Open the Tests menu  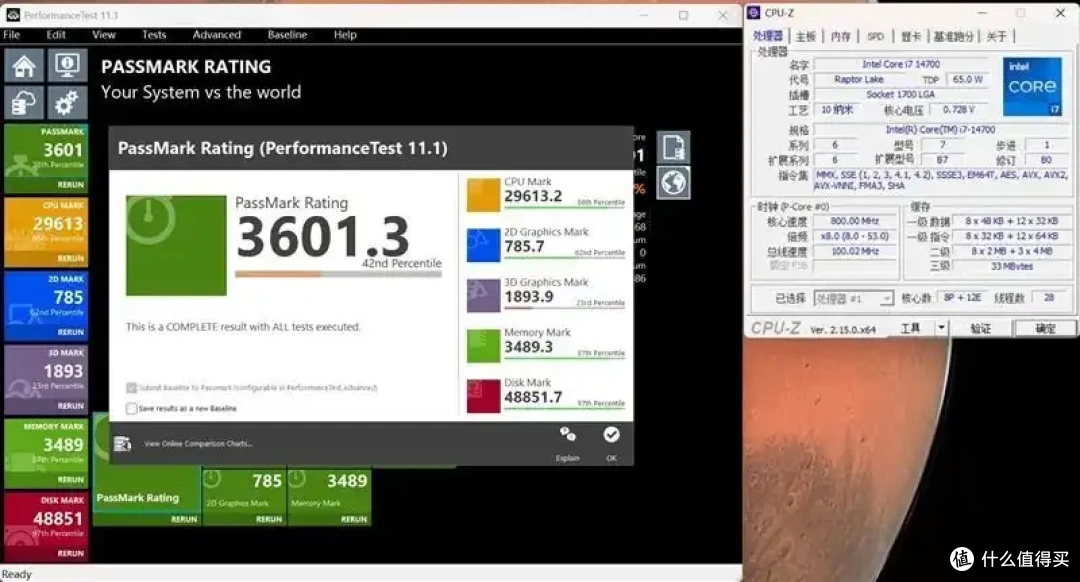pyautogui.click(x=154, y=34)
